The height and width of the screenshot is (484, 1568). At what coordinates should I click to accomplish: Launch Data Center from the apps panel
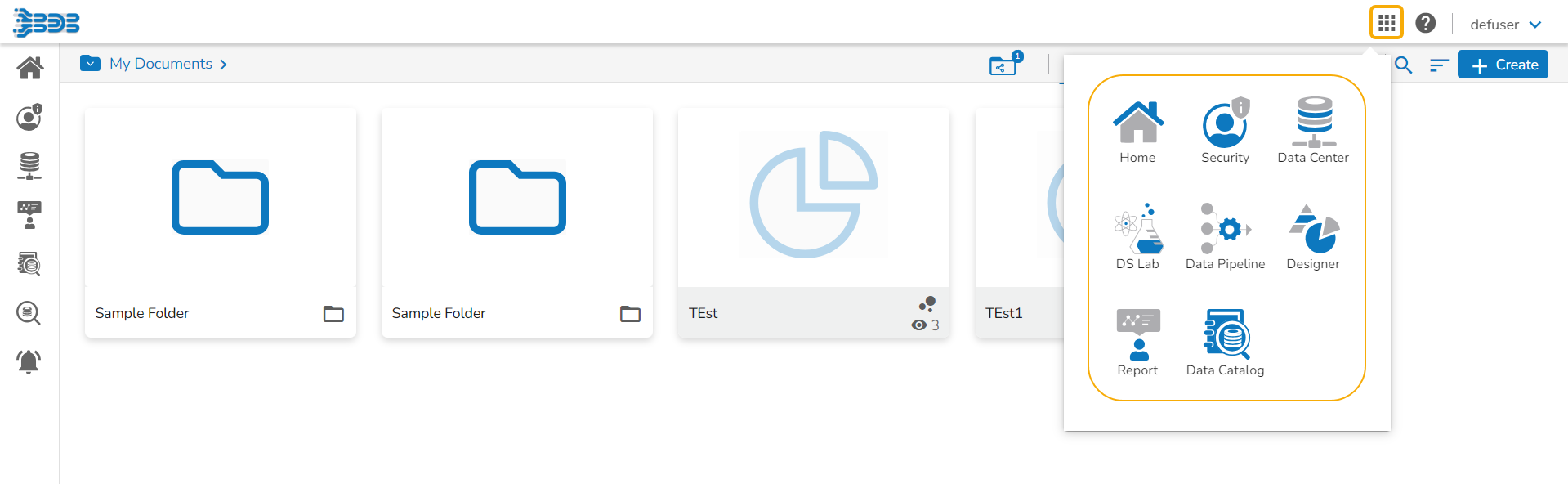pyautogui.click(x=1313, y=131)
